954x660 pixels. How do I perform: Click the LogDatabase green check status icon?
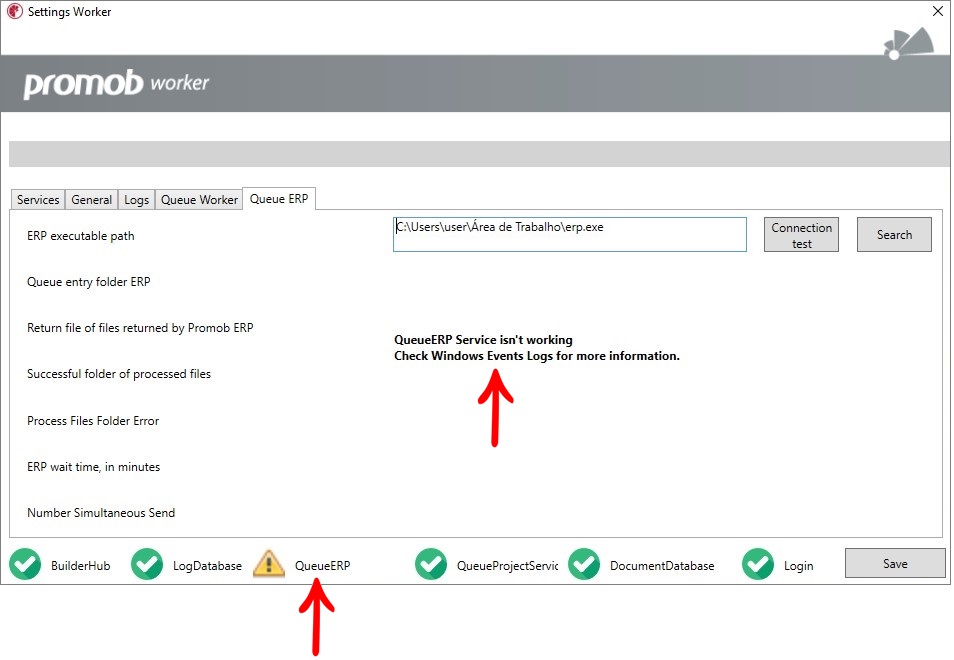click(x=147, y=564)
